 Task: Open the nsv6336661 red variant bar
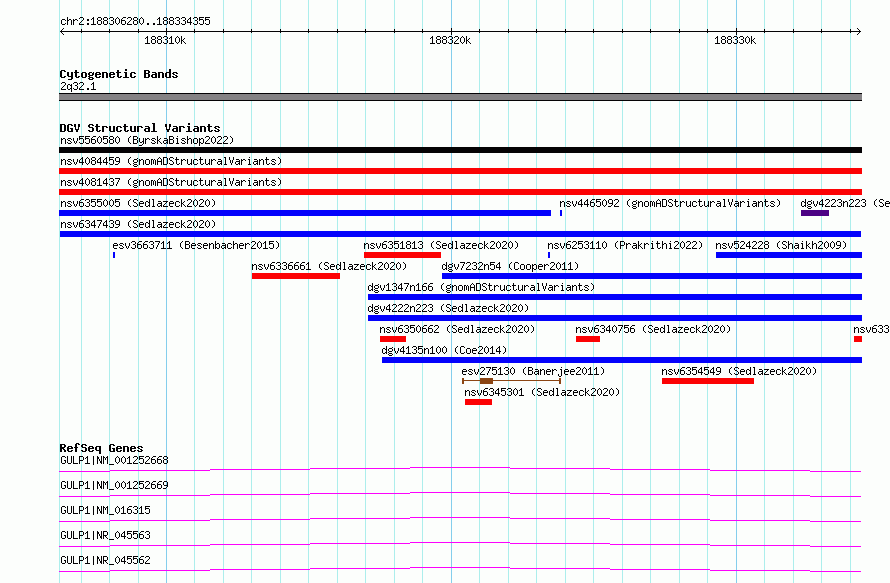coord(296,276)
